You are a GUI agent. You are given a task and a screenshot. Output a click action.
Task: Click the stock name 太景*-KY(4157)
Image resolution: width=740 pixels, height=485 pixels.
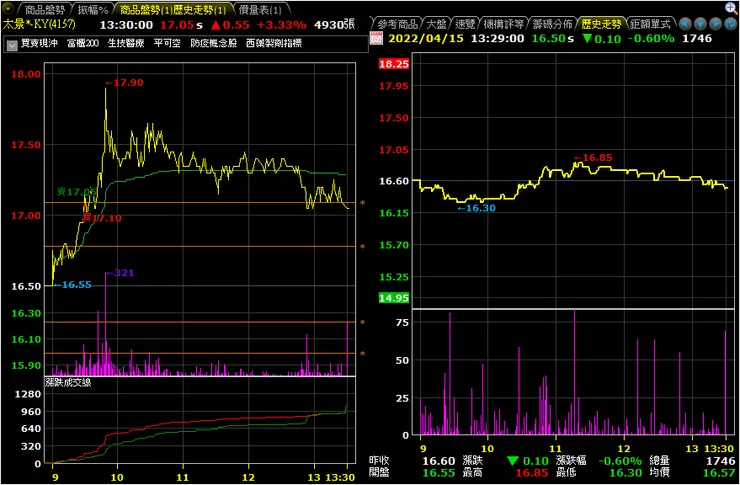(x=39, y=24)
